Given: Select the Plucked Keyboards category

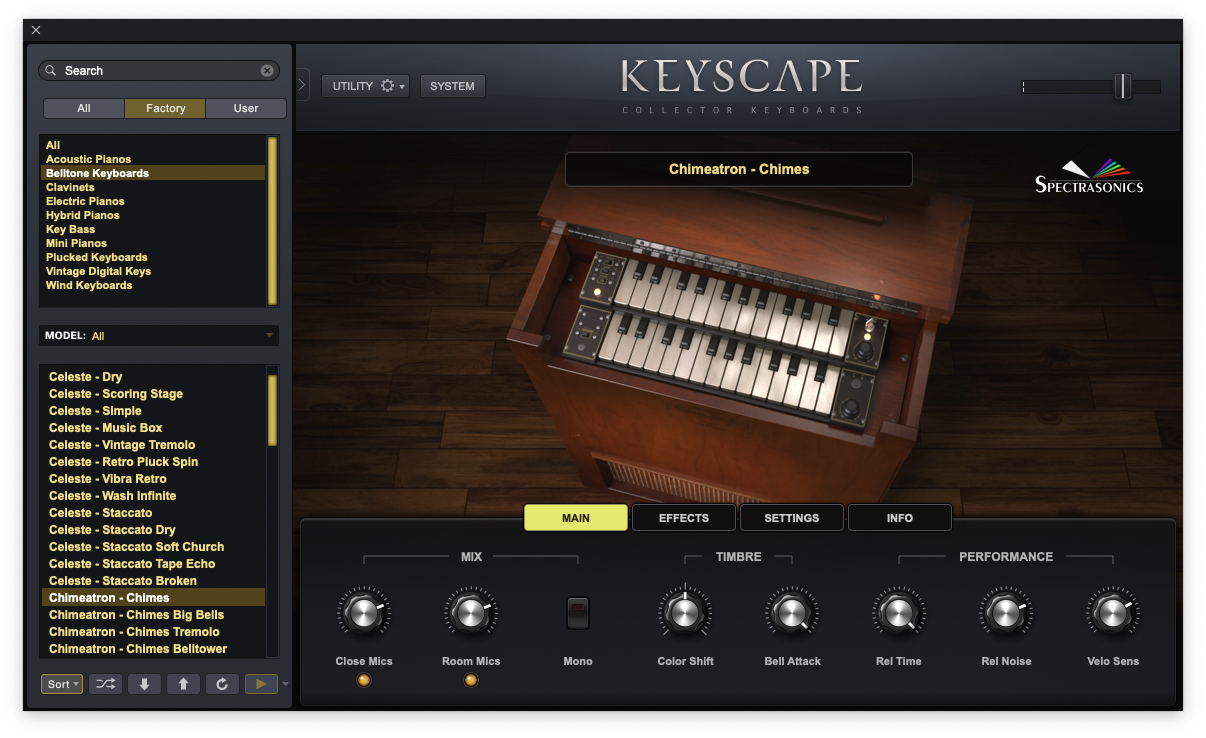Looking at the screenshot, I should [x=153, y=257].
